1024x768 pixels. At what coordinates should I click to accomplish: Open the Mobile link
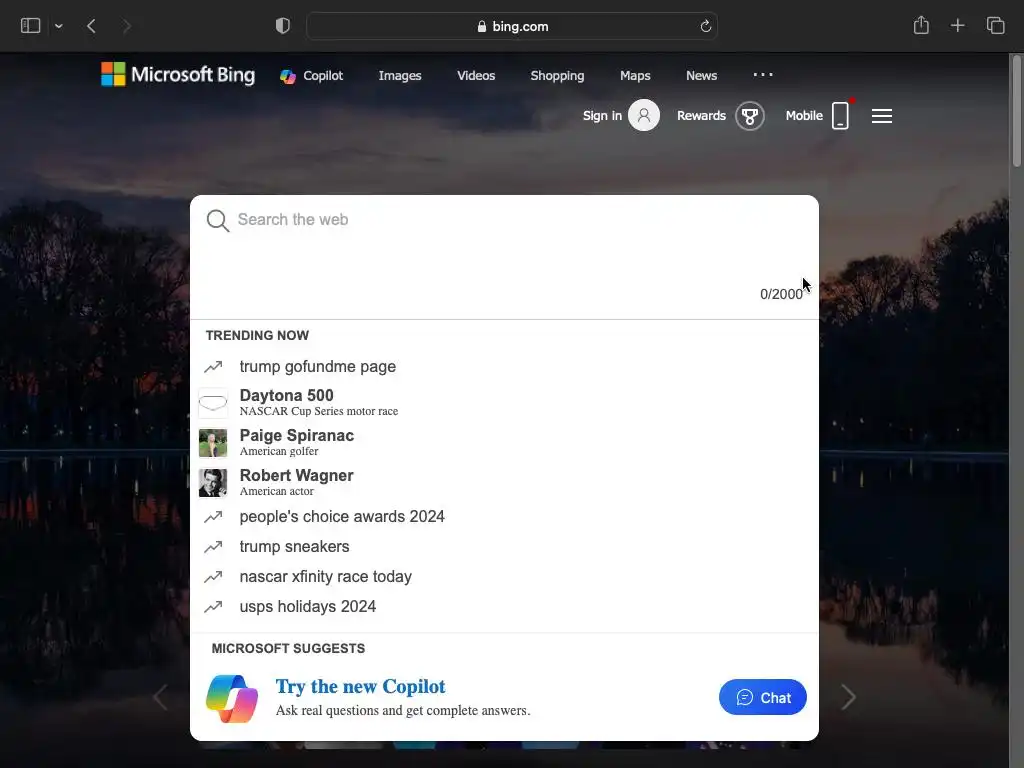(804, 116)
